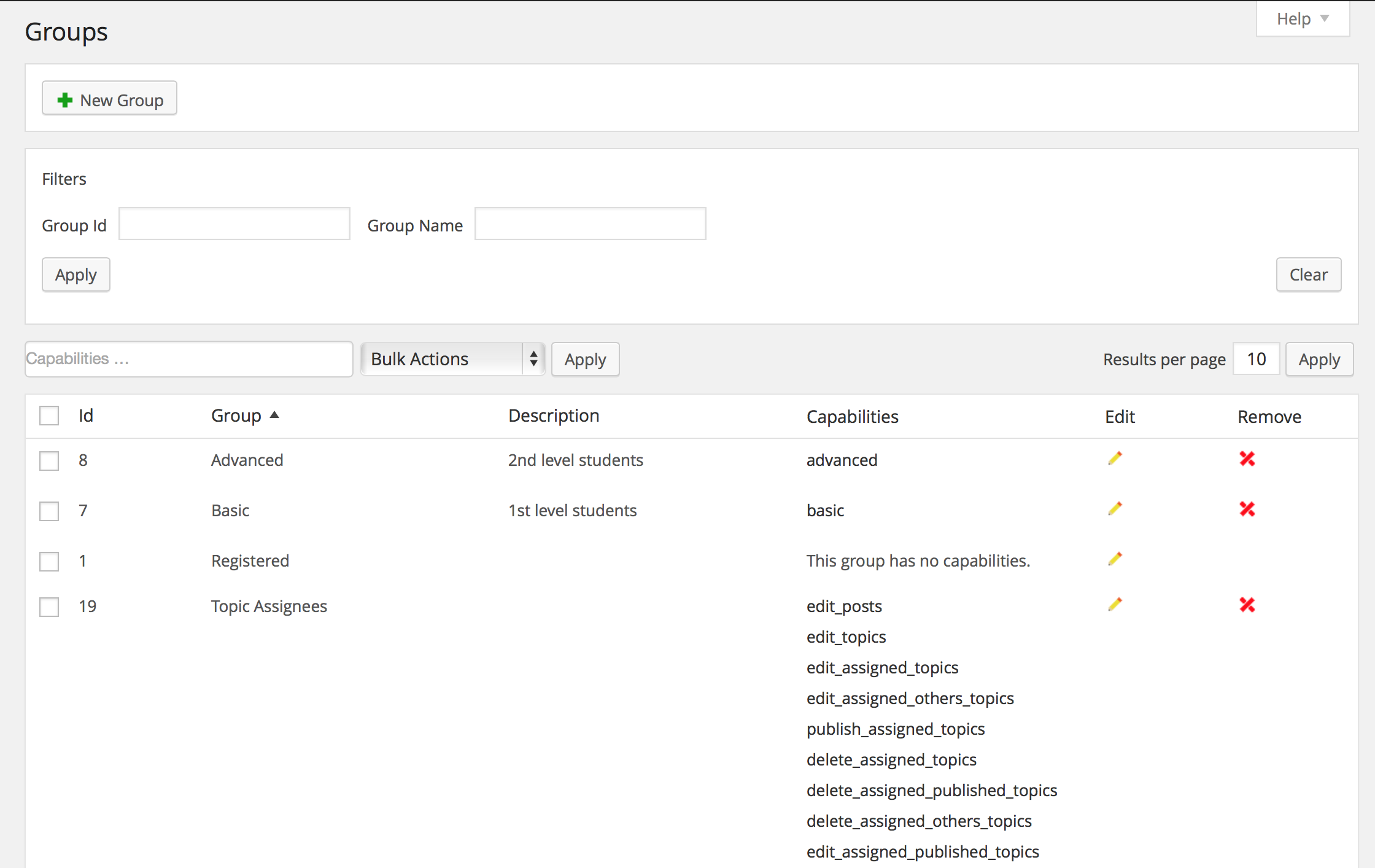This screenshot has height=868, width=1375.
Task: Click the Capabilities selector field
Action: (x=188, y=358)
